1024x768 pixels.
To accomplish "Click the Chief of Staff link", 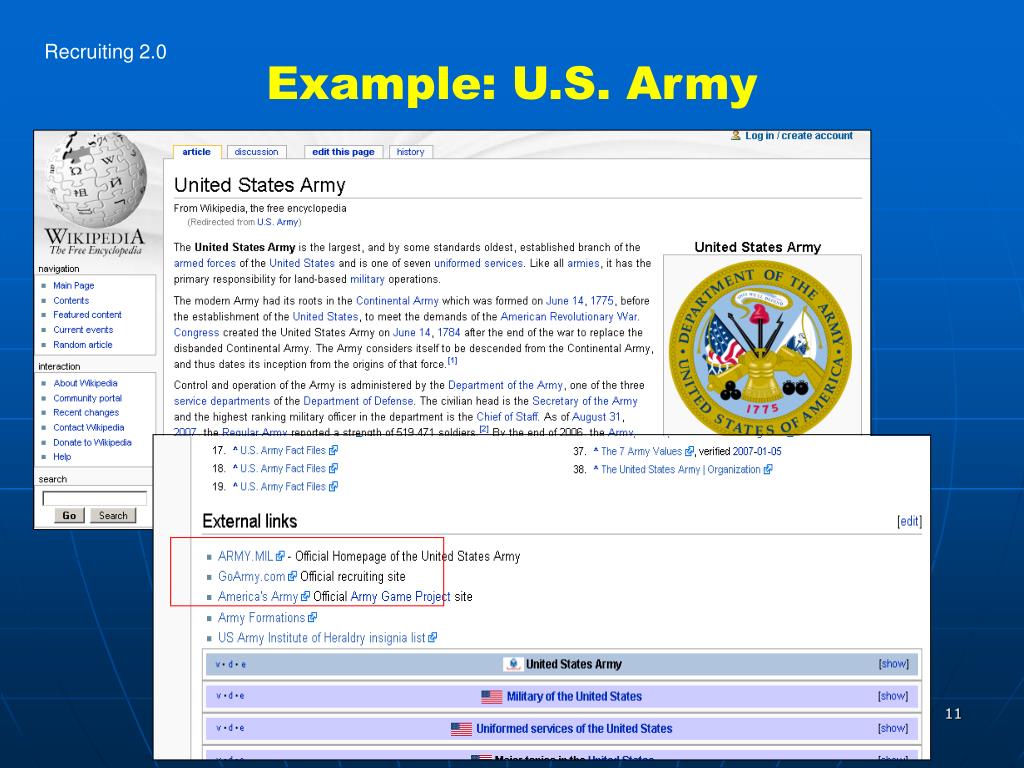I will [507, 417].
